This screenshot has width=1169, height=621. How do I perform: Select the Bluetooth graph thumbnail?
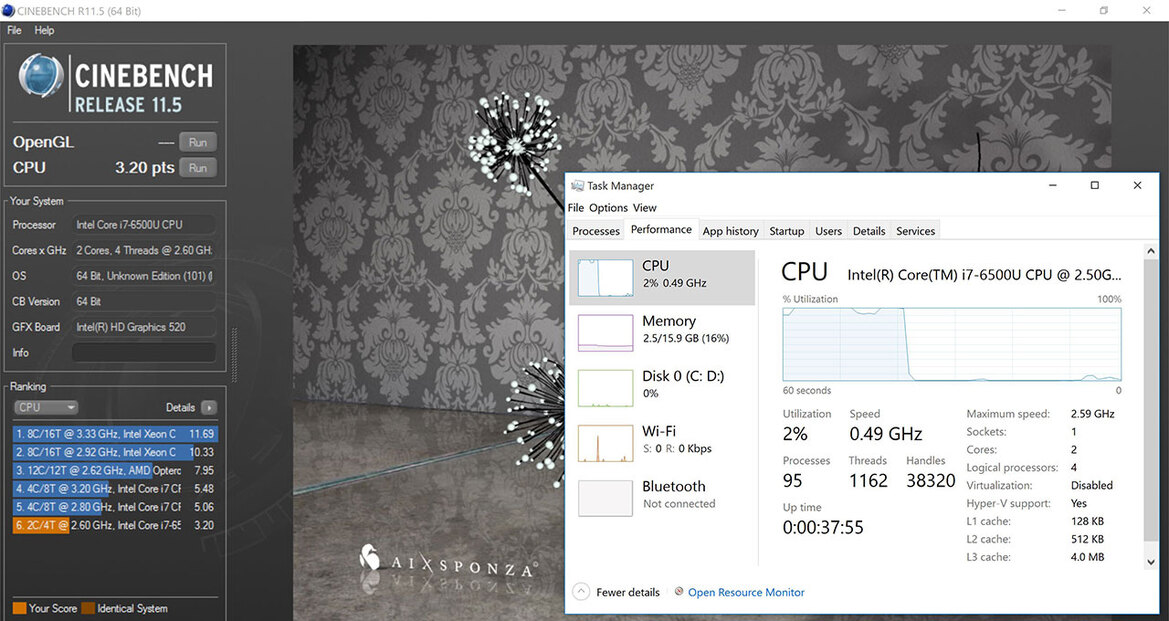pyautogui.click(x=605, y=498)
